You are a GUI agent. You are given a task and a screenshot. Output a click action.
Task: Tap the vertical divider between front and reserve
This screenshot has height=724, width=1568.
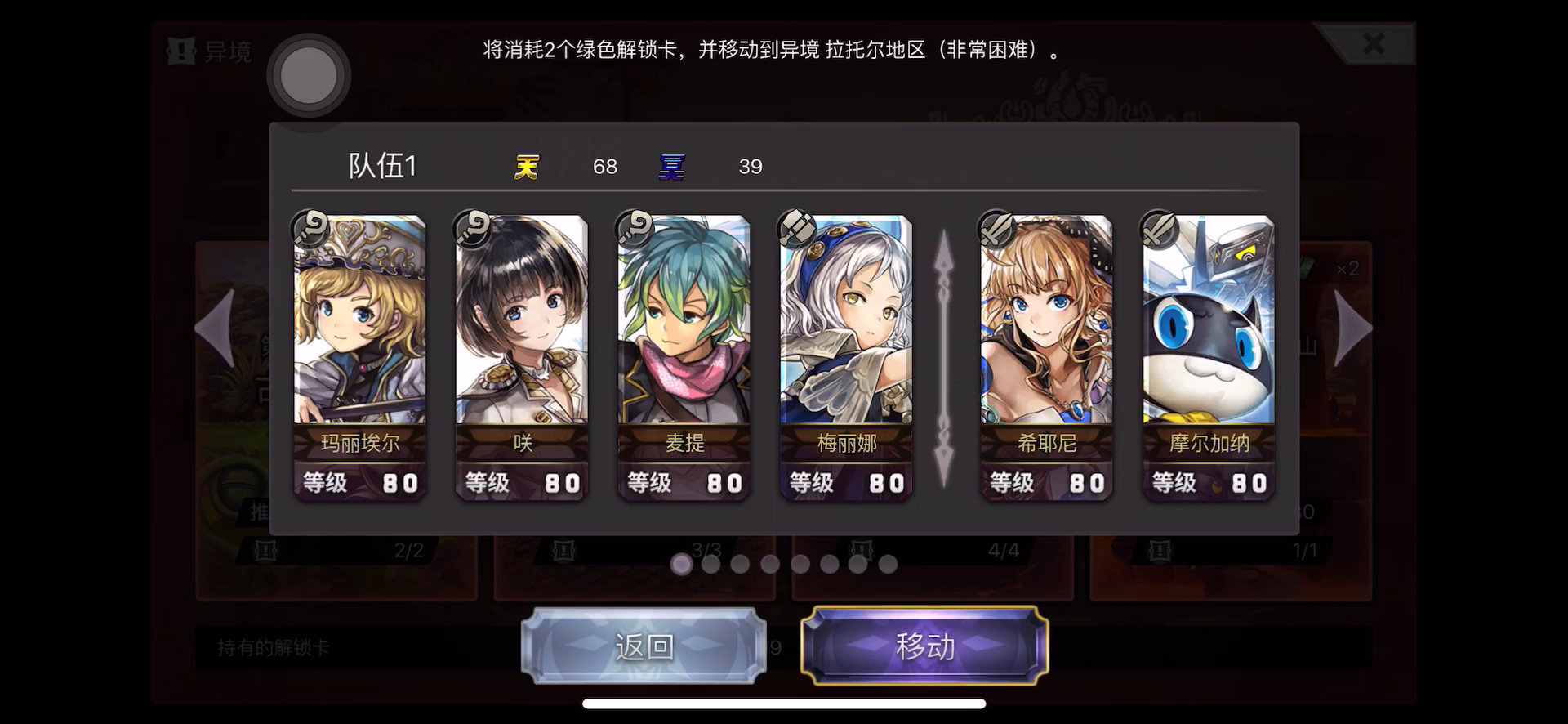pyautogui.click(x=944, y=358)
